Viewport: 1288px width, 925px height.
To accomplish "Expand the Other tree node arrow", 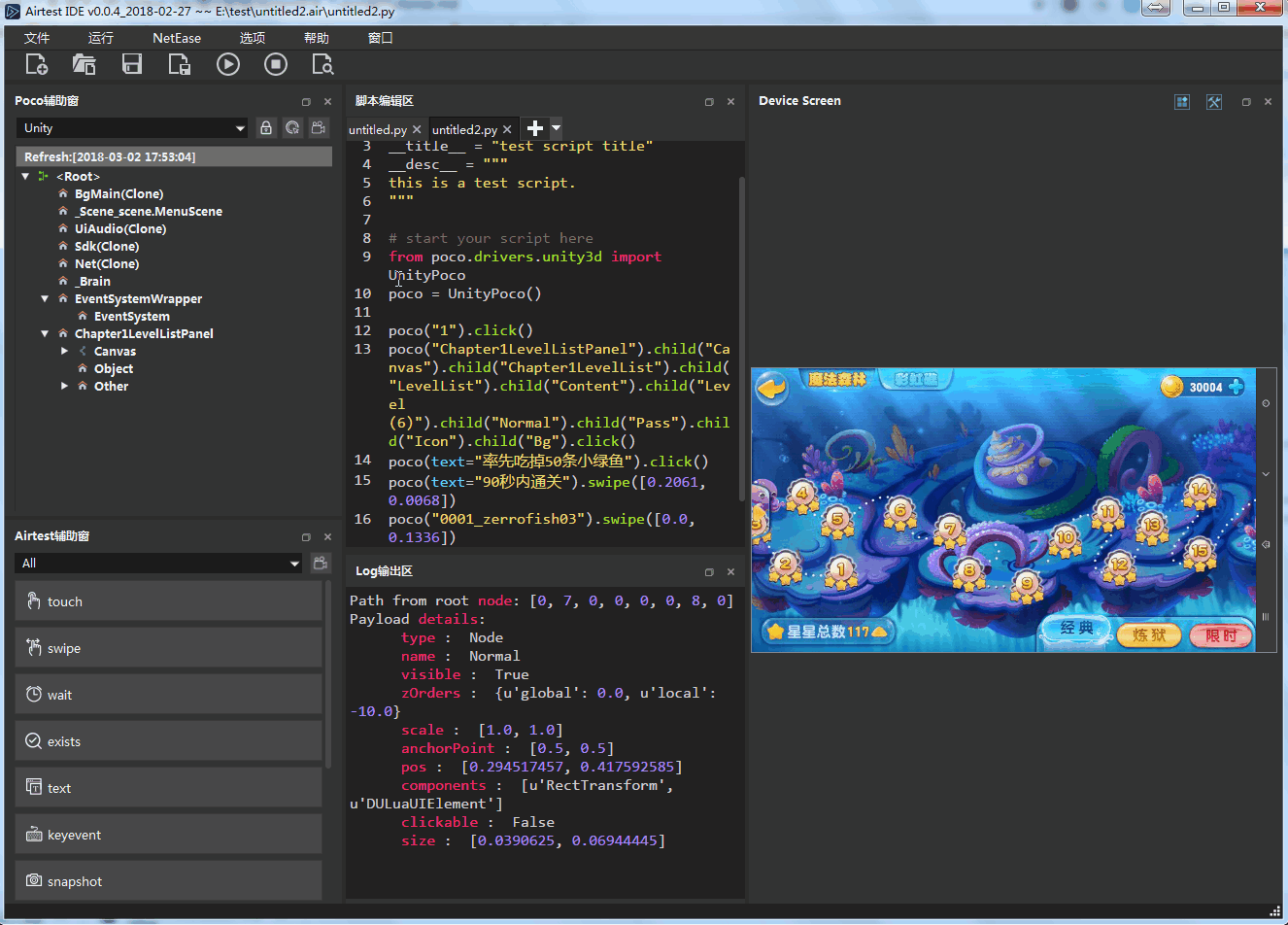I will (x=64, y=386).
